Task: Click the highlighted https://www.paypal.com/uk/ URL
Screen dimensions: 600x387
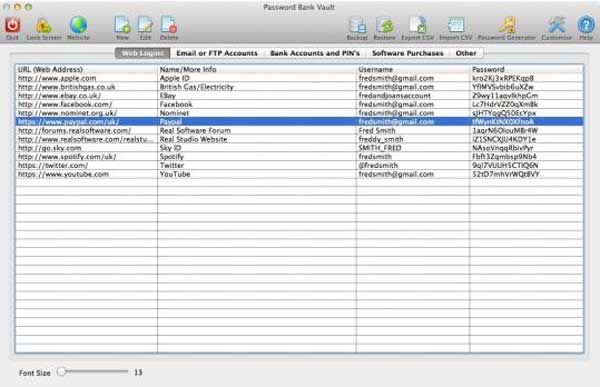Action: (69, 122)
